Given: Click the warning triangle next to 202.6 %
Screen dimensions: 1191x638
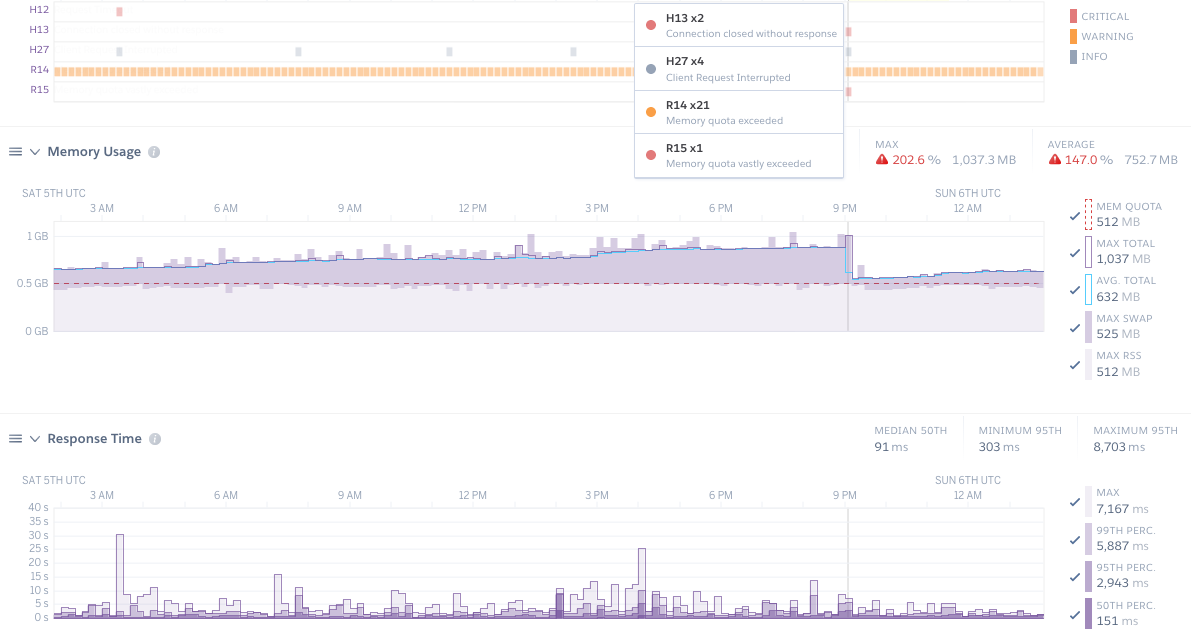Looking at the screenshot, I should click(x=882, y=160).
